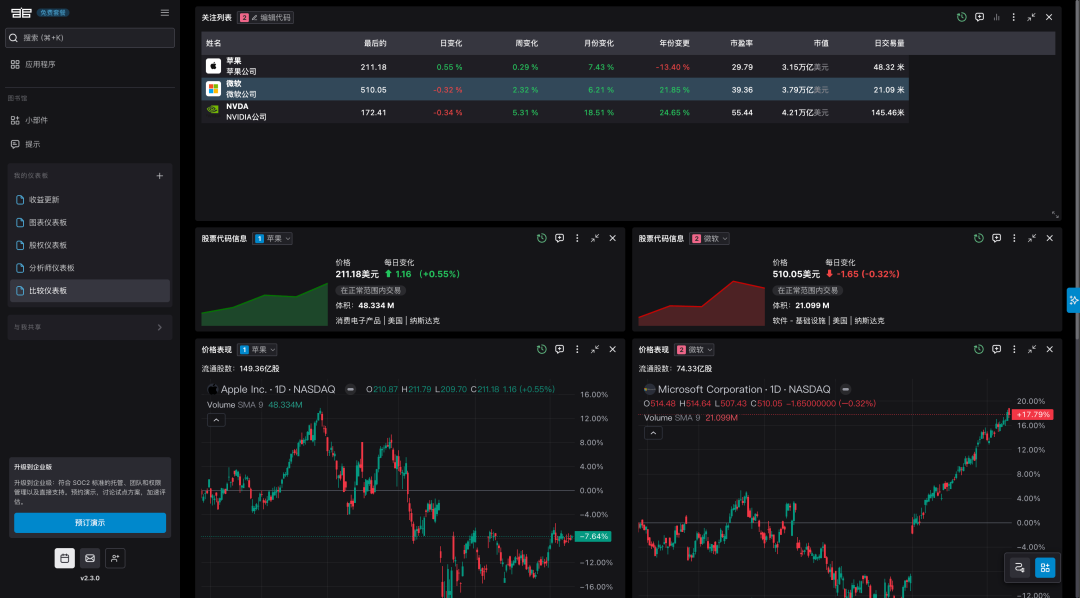Viewport: 1080px width, 598px height.
Task: Refresh the 苹果 价格表现 widget
Action: pyautogui.click(x=542, y=350)
